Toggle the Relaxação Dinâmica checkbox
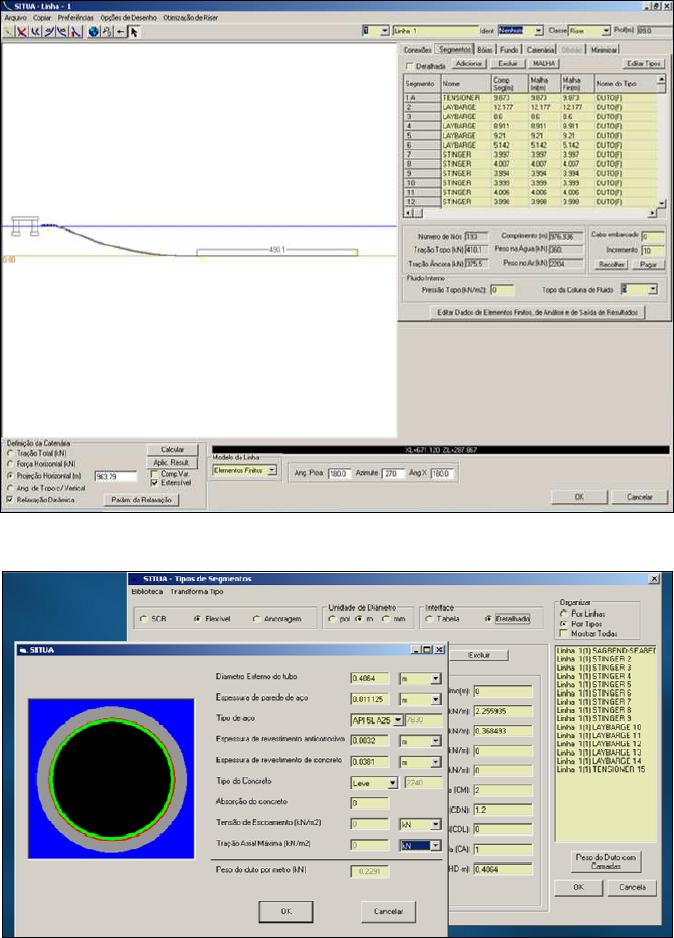674x938 pixels. coord(10,498)
